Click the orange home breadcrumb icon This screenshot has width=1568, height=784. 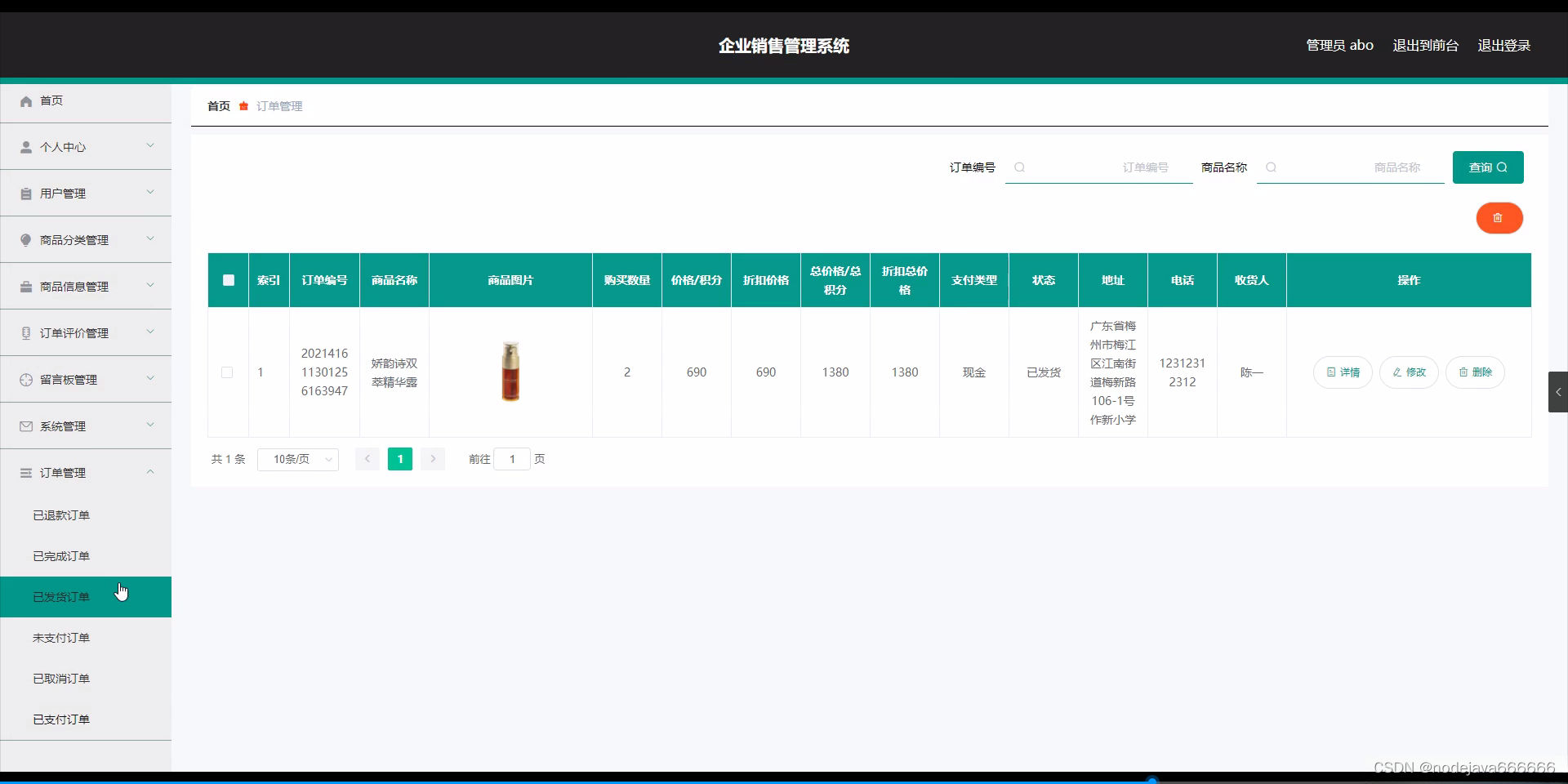(243, 106)
